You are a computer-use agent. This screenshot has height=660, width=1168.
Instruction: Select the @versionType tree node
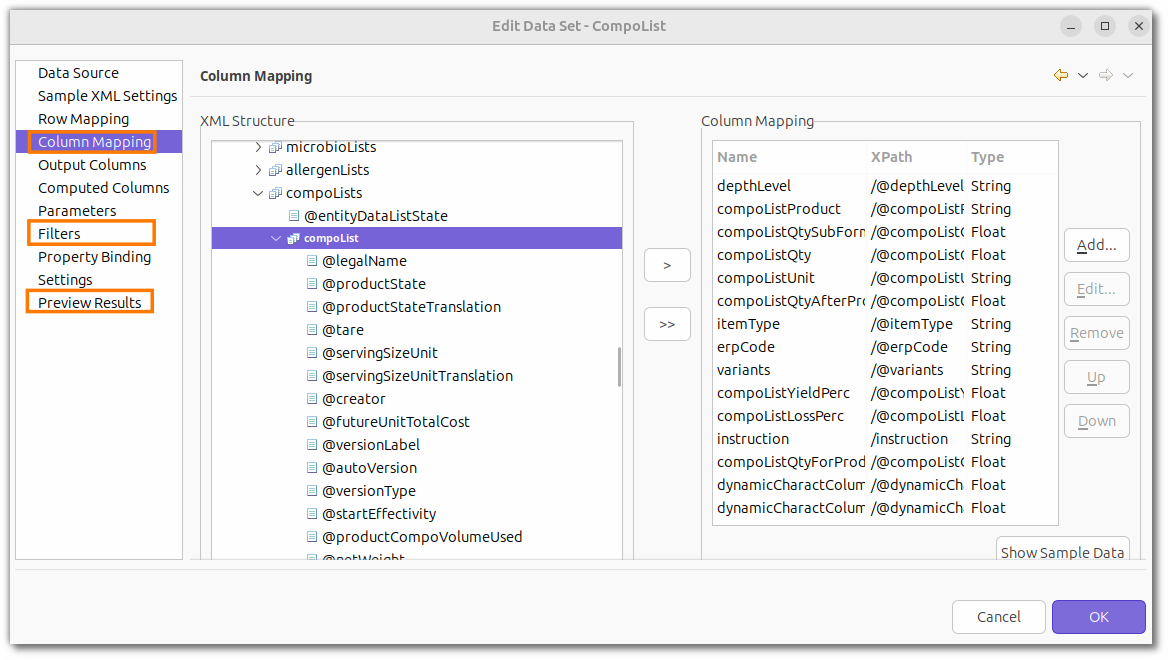[369, 492]
